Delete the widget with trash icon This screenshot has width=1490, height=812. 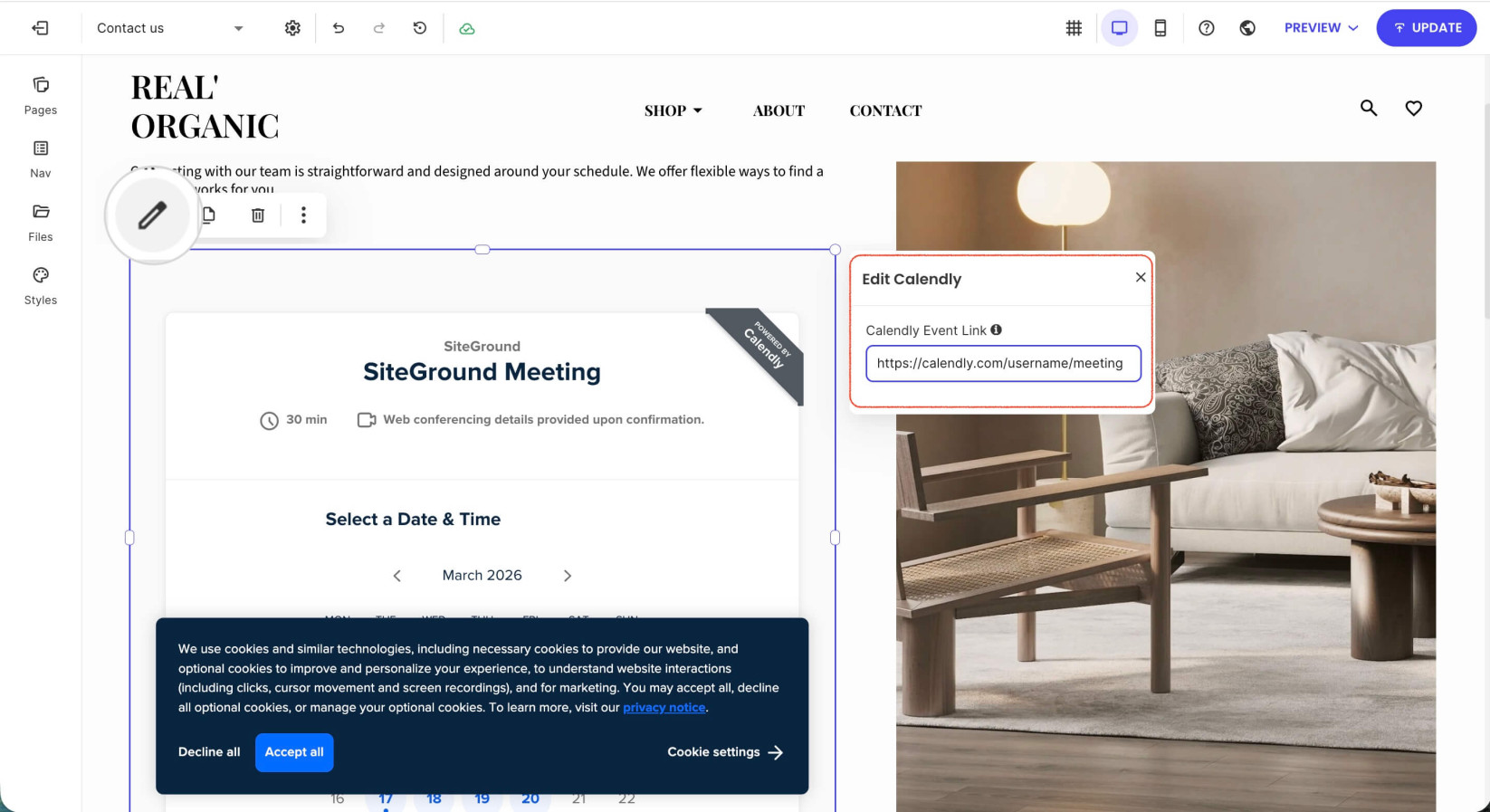(x=258, y=215)
